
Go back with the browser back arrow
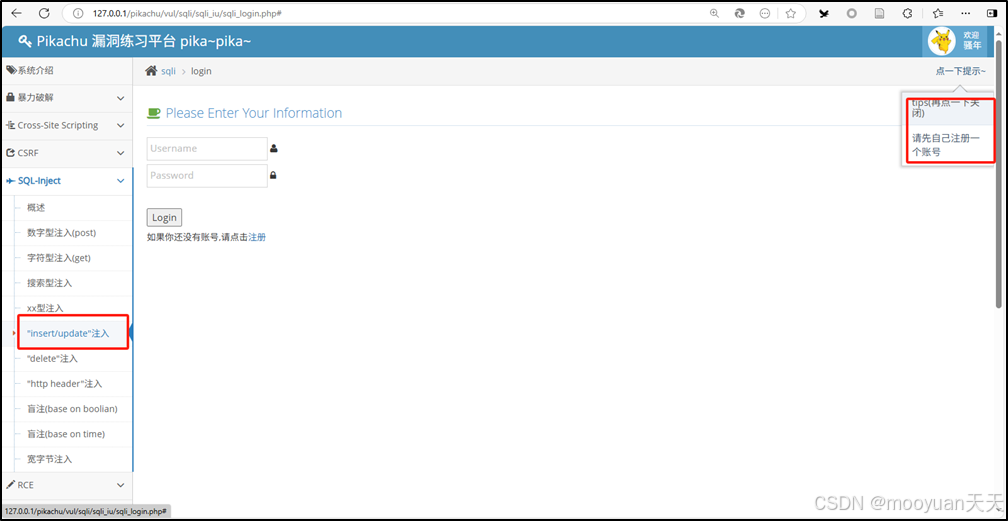coord(17,13)
